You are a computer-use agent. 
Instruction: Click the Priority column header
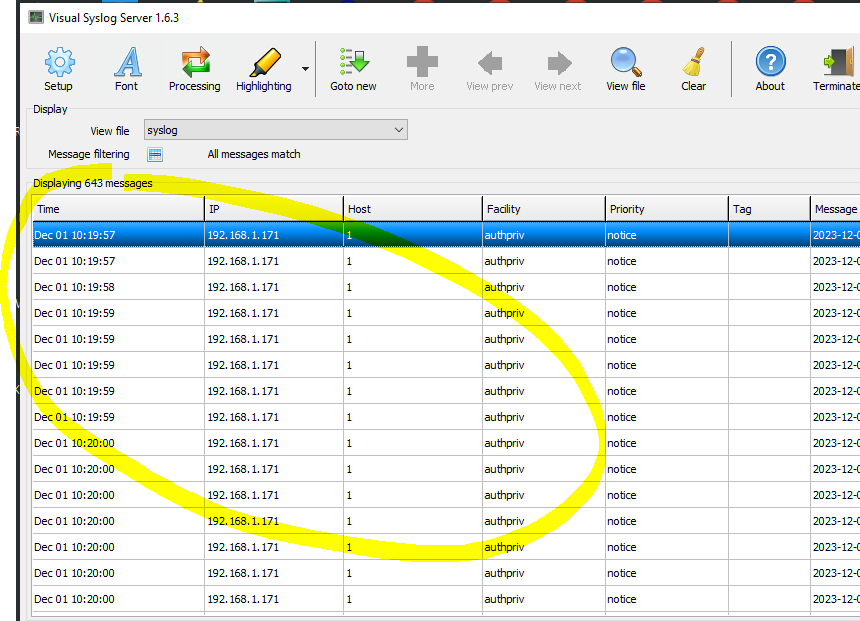pos(666,208)
